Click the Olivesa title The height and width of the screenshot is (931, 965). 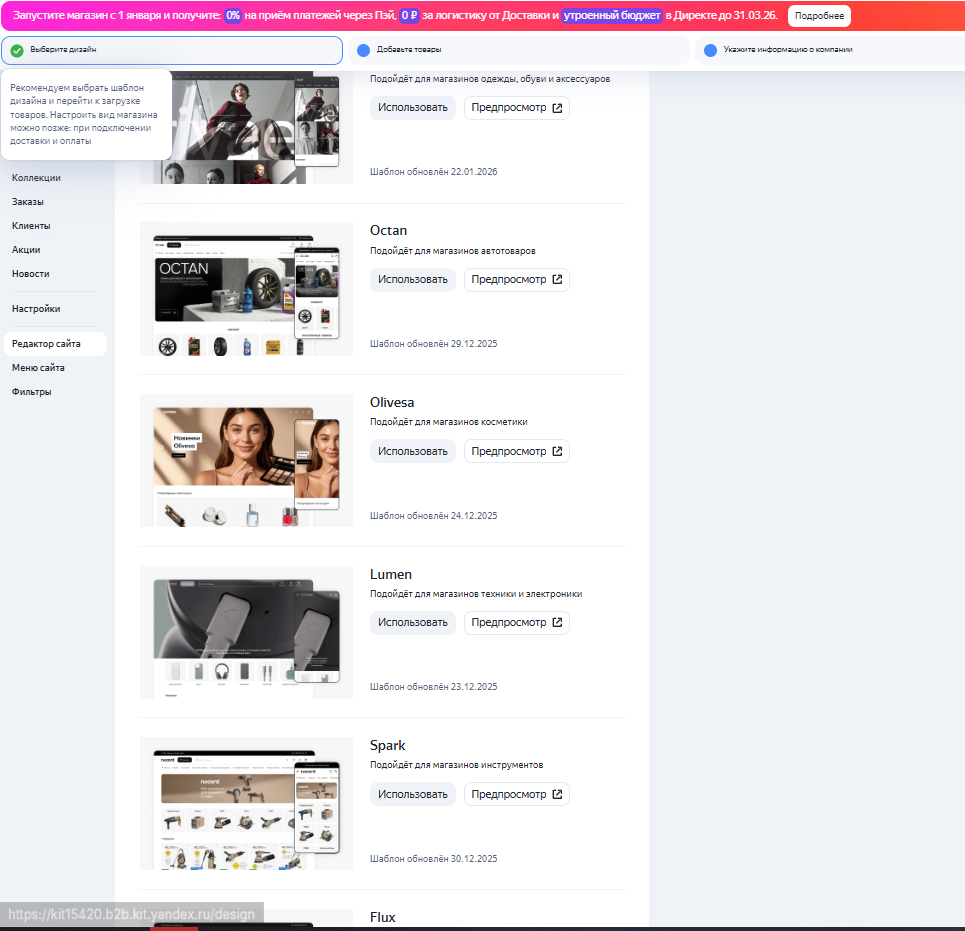tap(392, 402)
